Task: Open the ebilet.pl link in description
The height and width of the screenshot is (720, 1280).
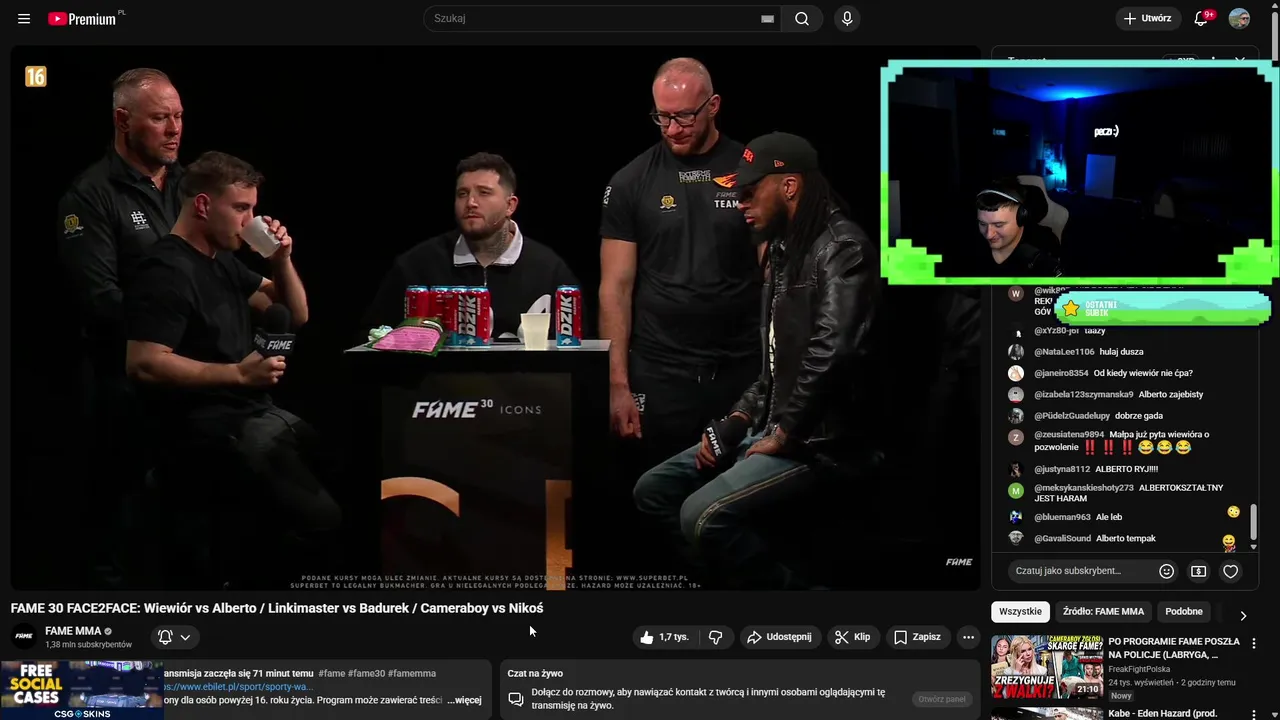Action: (x=239, y=687)
